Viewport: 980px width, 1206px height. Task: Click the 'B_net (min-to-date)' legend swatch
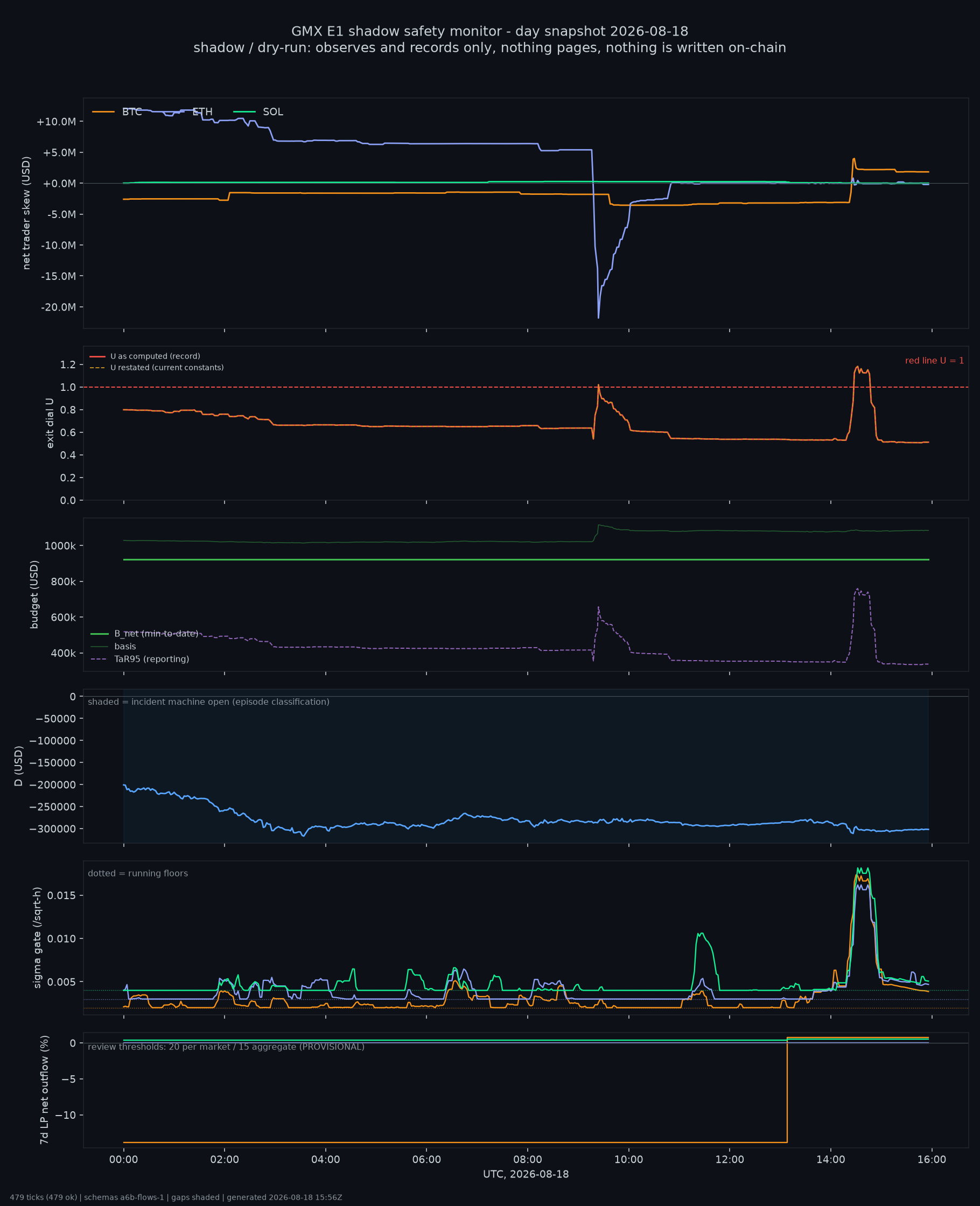tap(100, 634)
